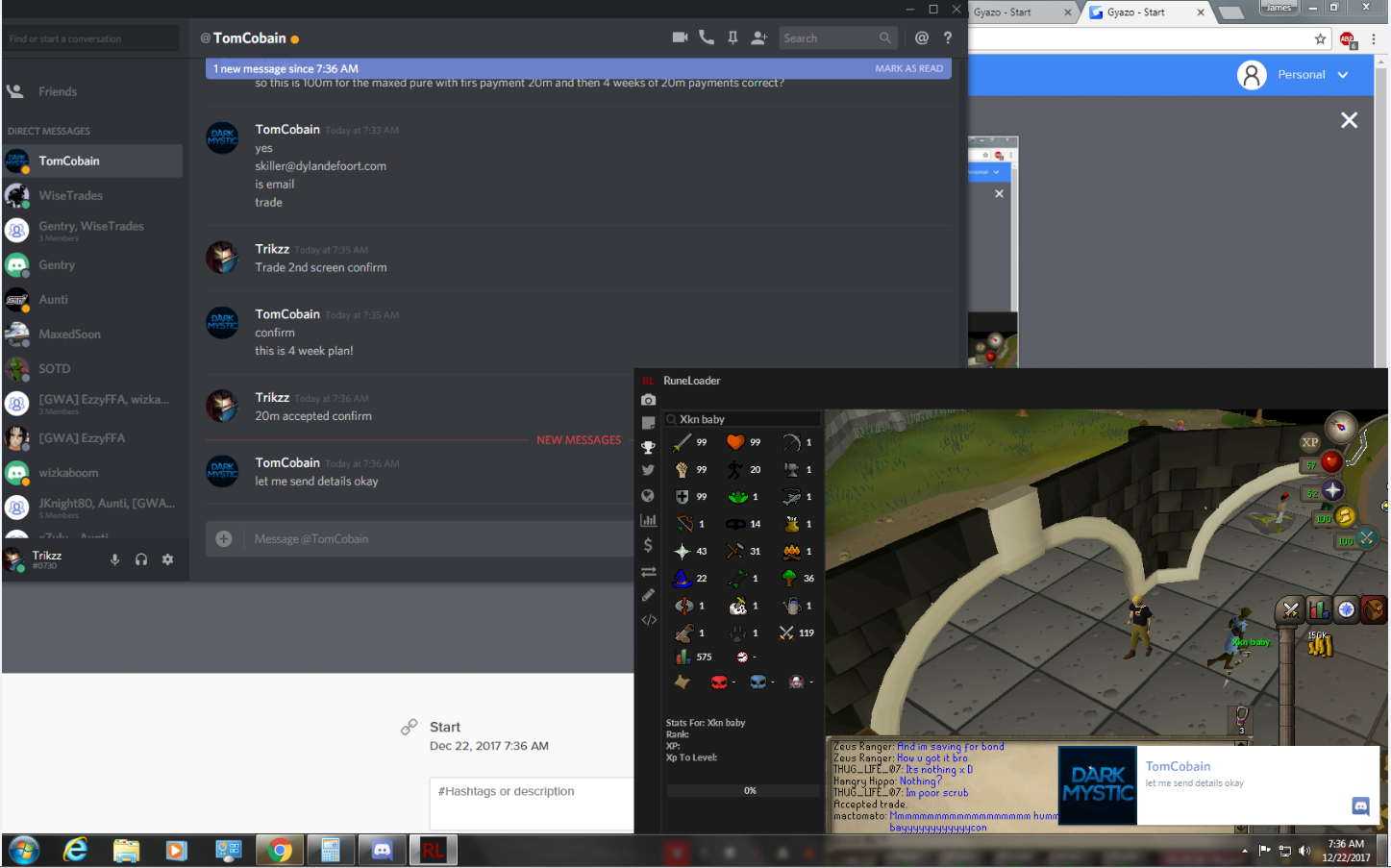1391x868 pixels.
Task: Click the XP orb button in game
Action: click(1310, 442)
